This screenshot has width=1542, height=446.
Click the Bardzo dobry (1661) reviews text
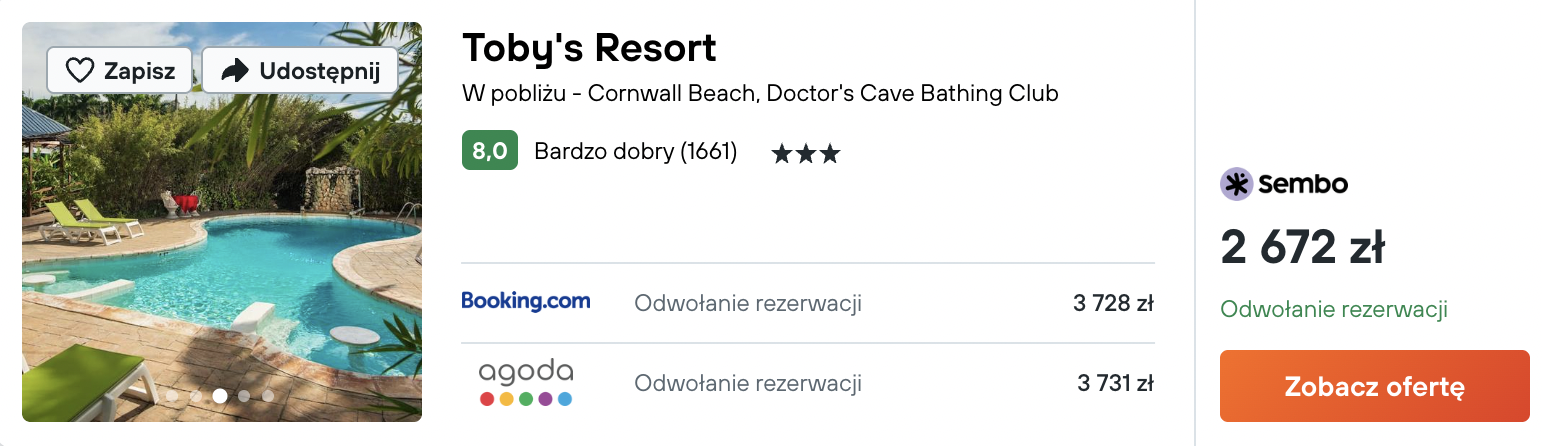click(x=636, y=152)
